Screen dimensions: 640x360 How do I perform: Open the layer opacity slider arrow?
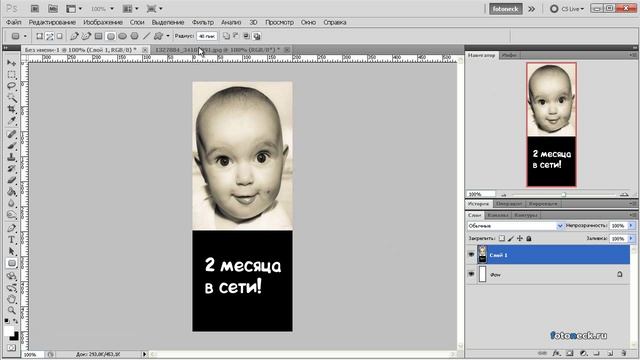click(x=631, y=226)
